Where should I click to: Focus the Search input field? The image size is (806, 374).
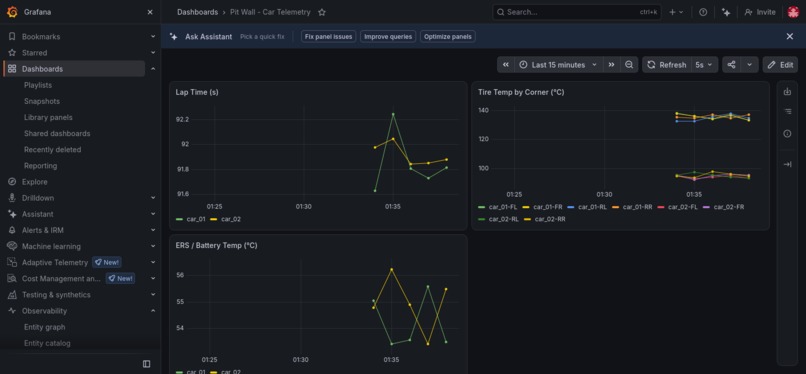577,12
